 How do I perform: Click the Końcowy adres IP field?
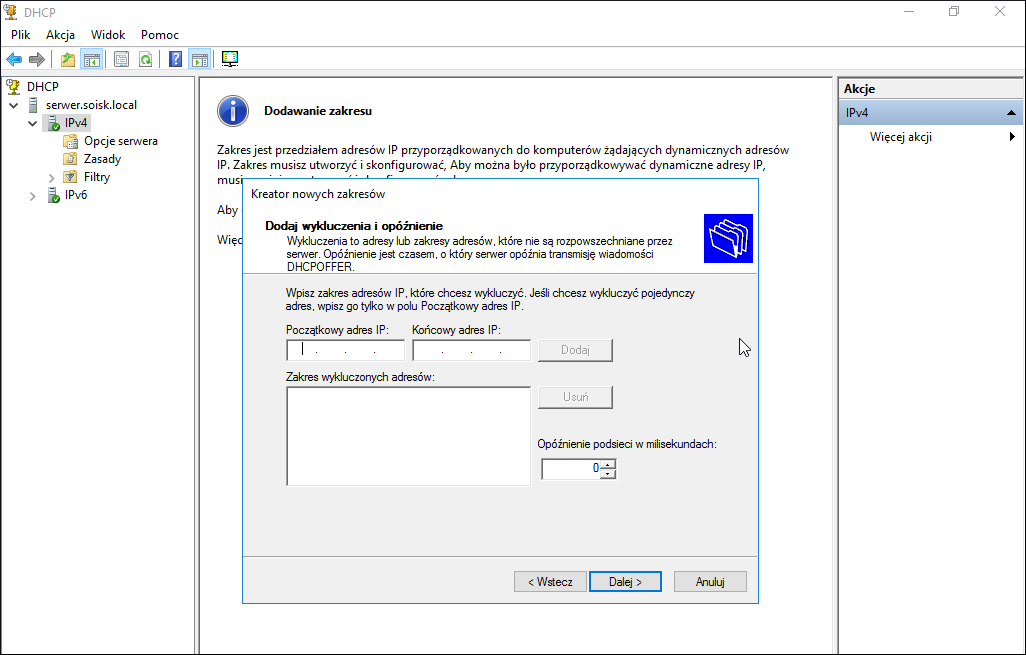tap(471, 350)
